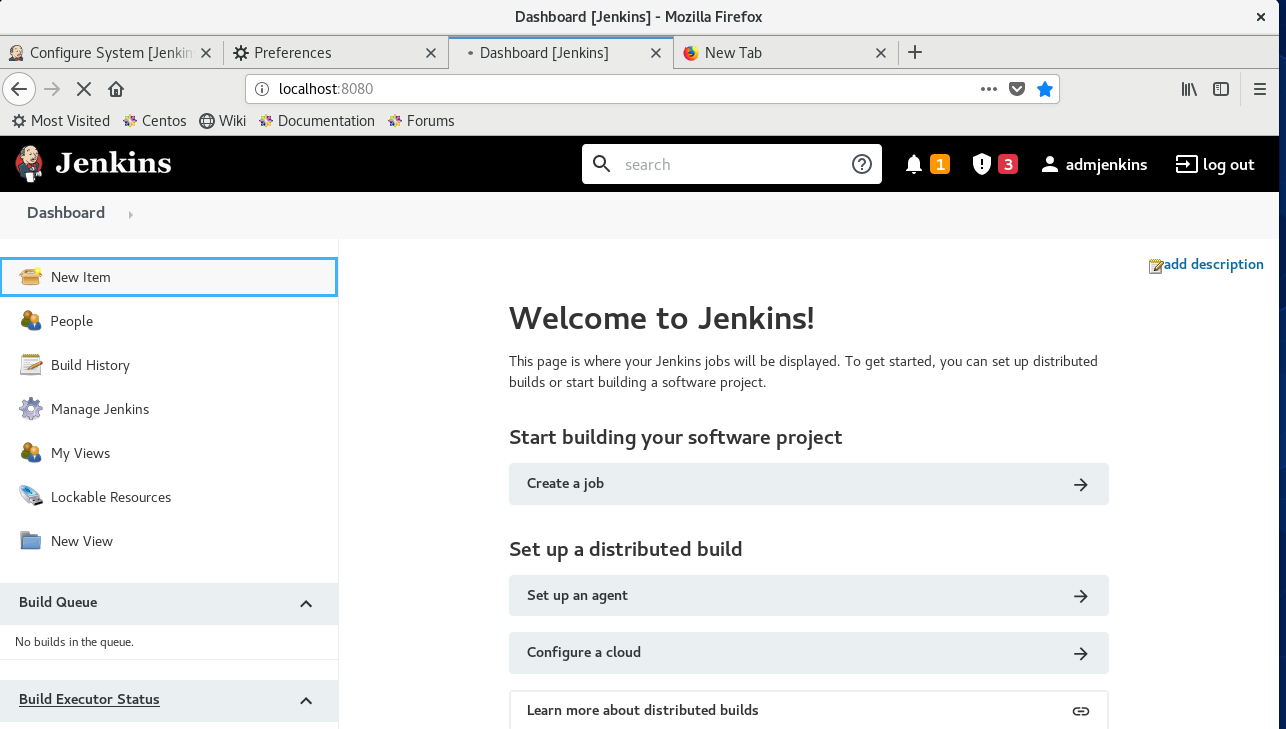Open the Centos bookmark

click(155, 121)
